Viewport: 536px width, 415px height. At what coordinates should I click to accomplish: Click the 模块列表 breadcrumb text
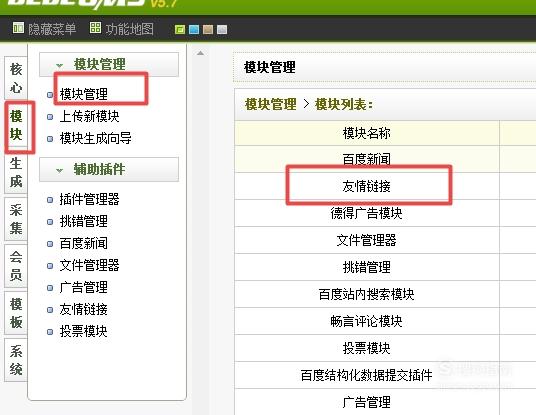344,104
